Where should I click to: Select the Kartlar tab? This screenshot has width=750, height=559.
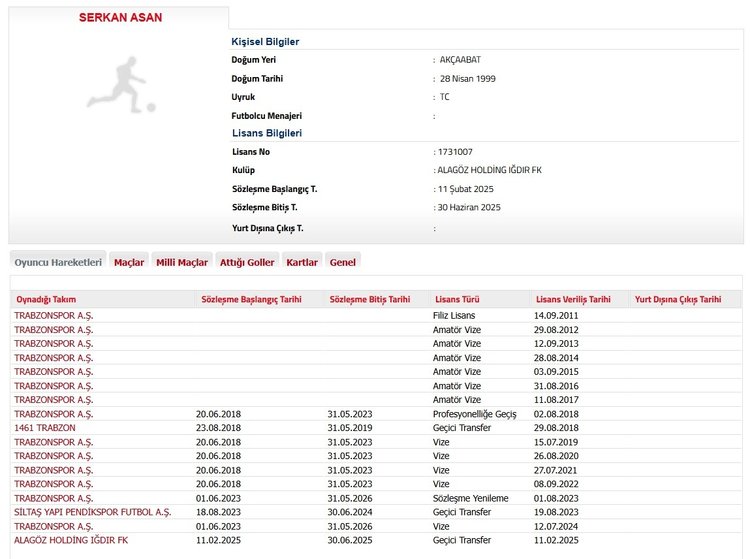[x=302, y=262]
